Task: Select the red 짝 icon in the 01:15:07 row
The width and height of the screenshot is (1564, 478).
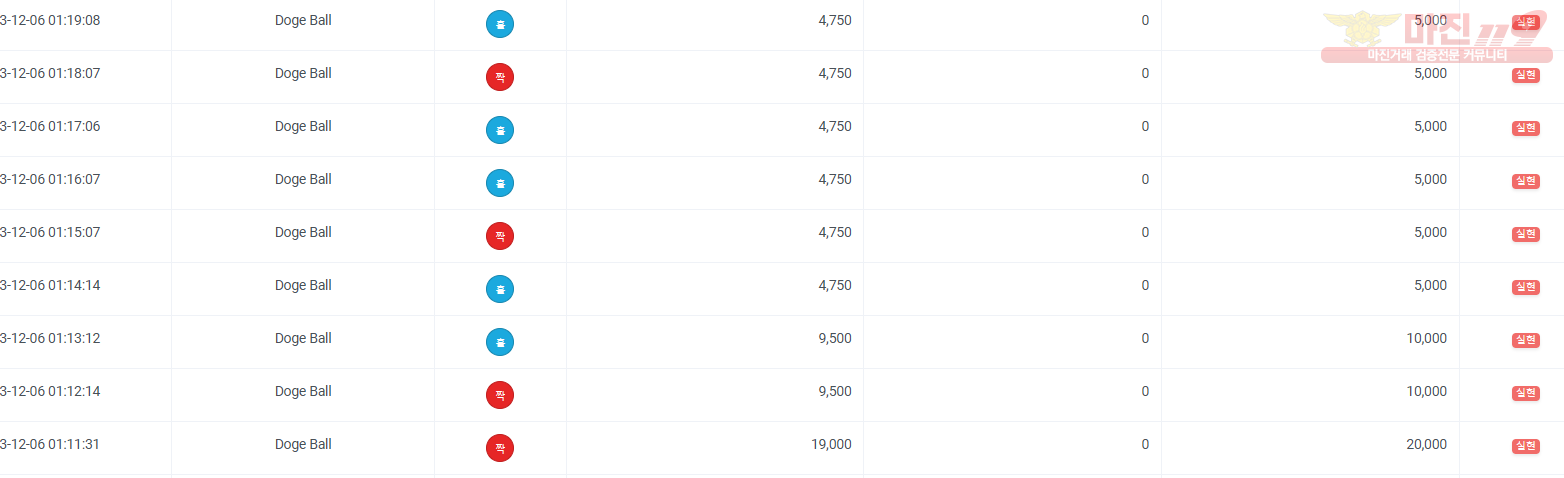Action: click(500, 236)
